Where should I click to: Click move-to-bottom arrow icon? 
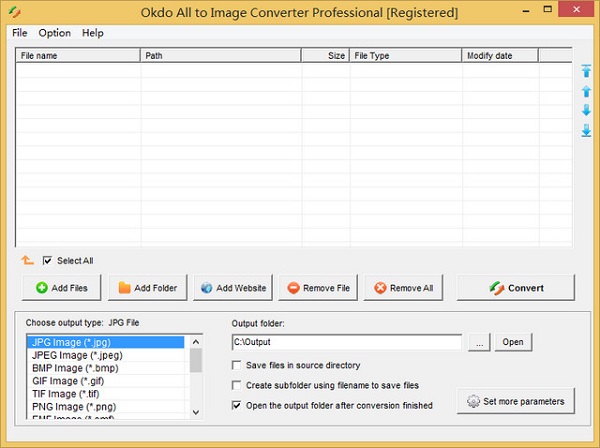pyautogui.click(x=586, y=130)
